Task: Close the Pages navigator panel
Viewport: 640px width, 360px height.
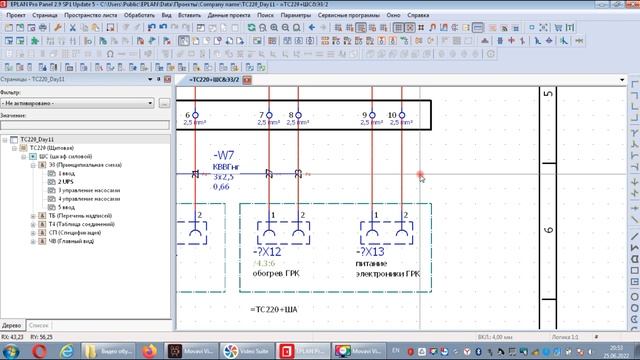Action: [x=167, y=79]
